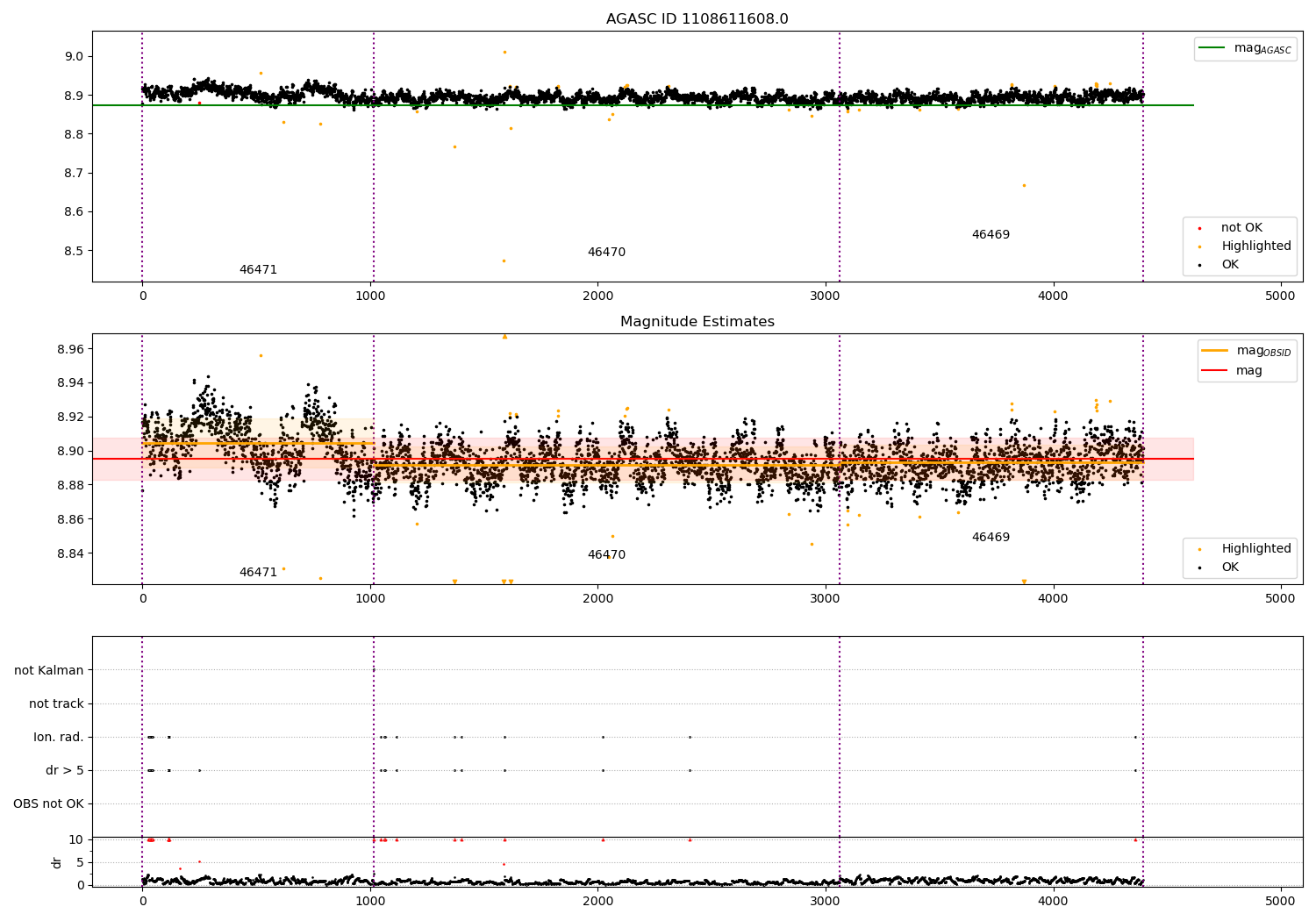Select the mag OBSID legend entry
The height and width of the screenshot is (921, 1316).
pyautogui.click(x=1247, y=351)
